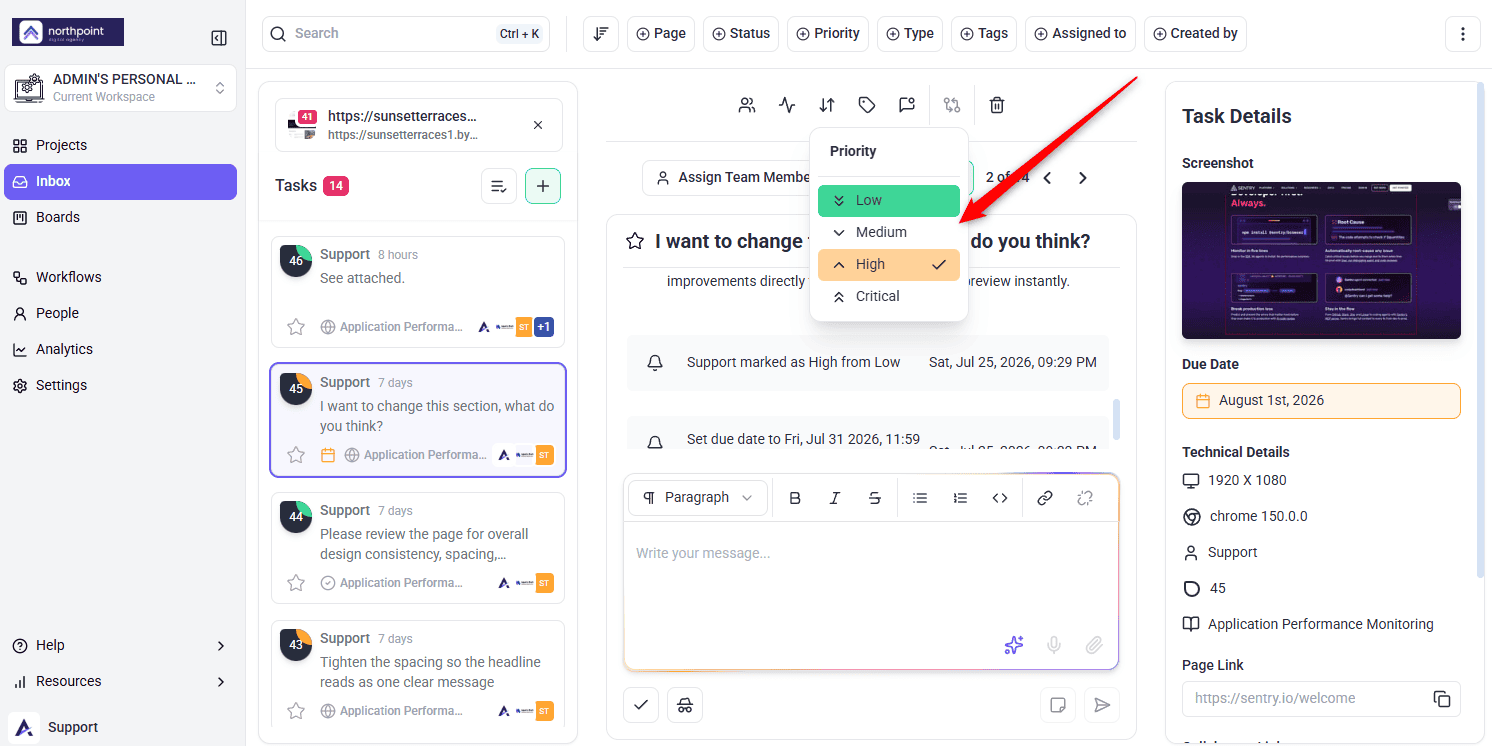The width and height of the screenshot is (1492, 746).
Task: Select High in the Priority menu
Action: tap(889, 264)
